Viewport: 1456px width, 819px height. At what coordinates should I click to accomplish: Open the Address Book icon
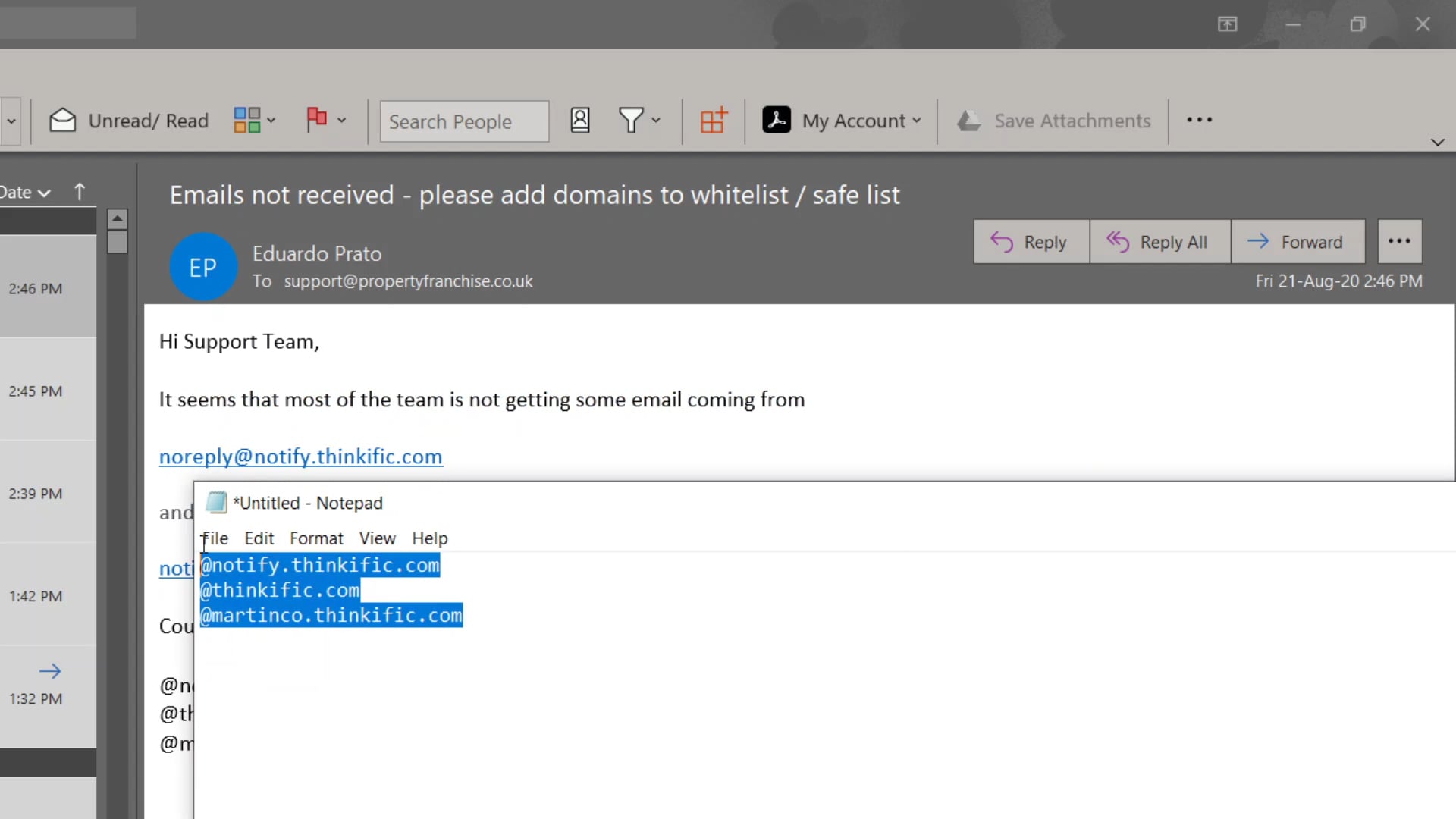coord(580,121)
